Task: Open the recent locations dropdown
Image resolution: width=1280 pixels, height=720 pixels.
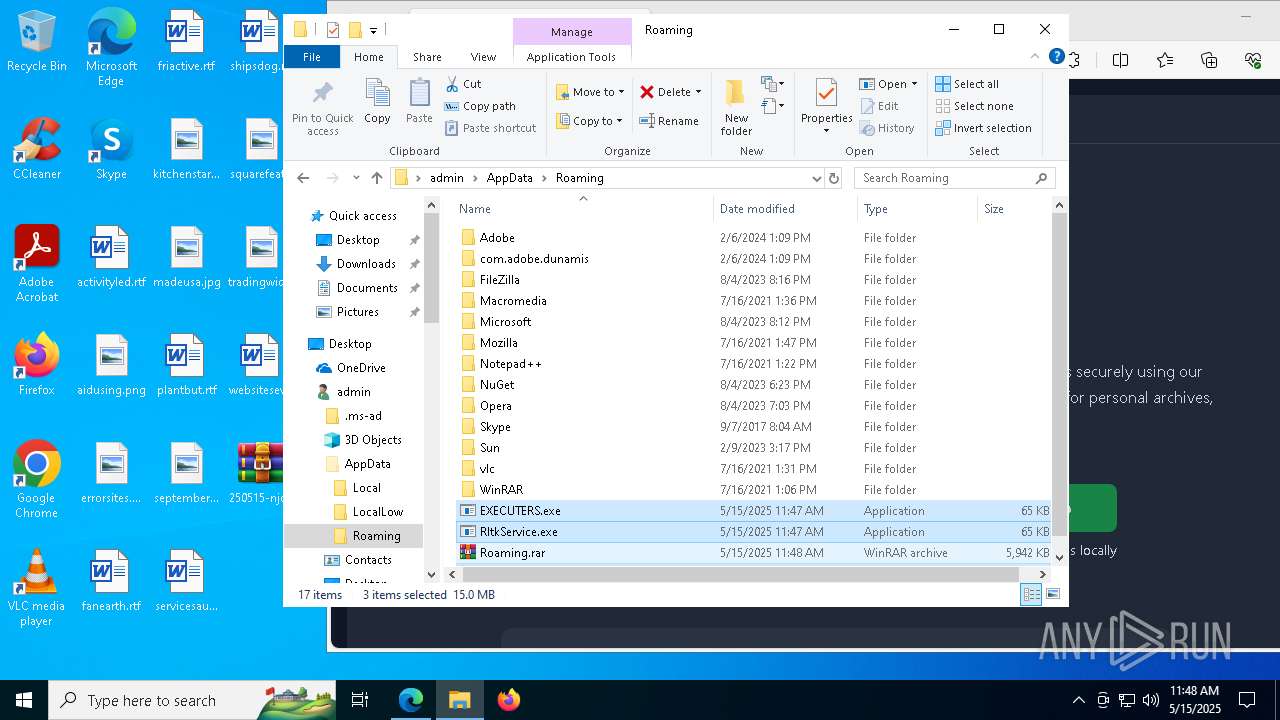Action: [356, 178]
